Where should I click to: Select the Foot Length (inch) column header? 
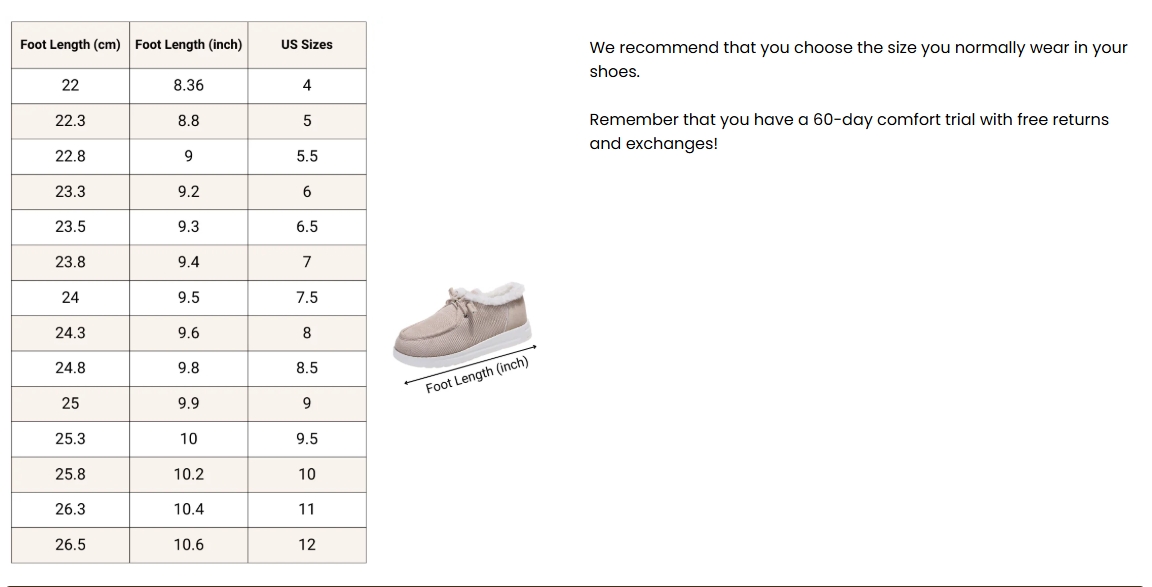pos(189,45)
